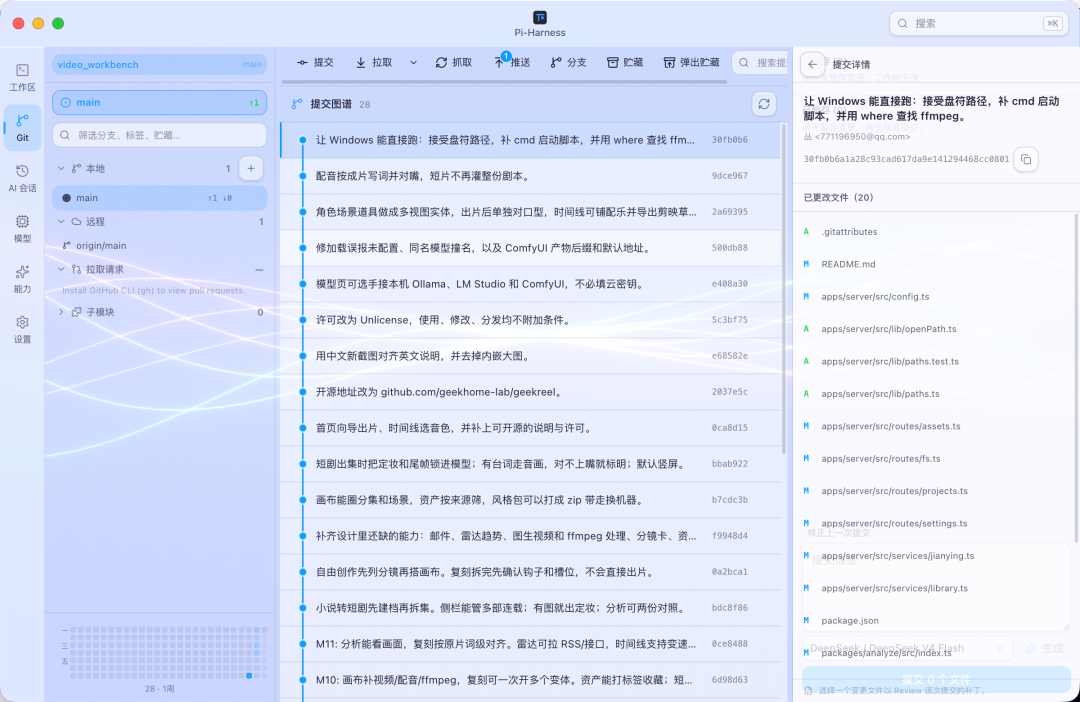Open the 模型 models sidebar icon

[22, 229]
